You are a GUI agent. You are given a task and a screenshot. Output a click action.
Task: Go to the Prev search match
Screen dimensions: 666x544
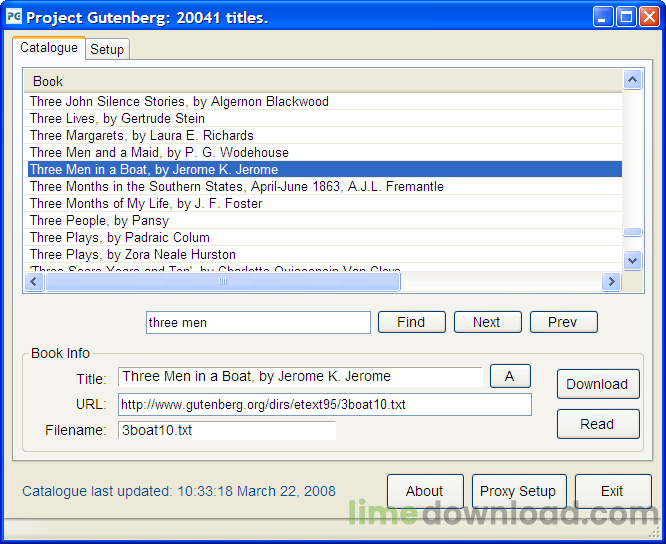[x=562, y=322]
